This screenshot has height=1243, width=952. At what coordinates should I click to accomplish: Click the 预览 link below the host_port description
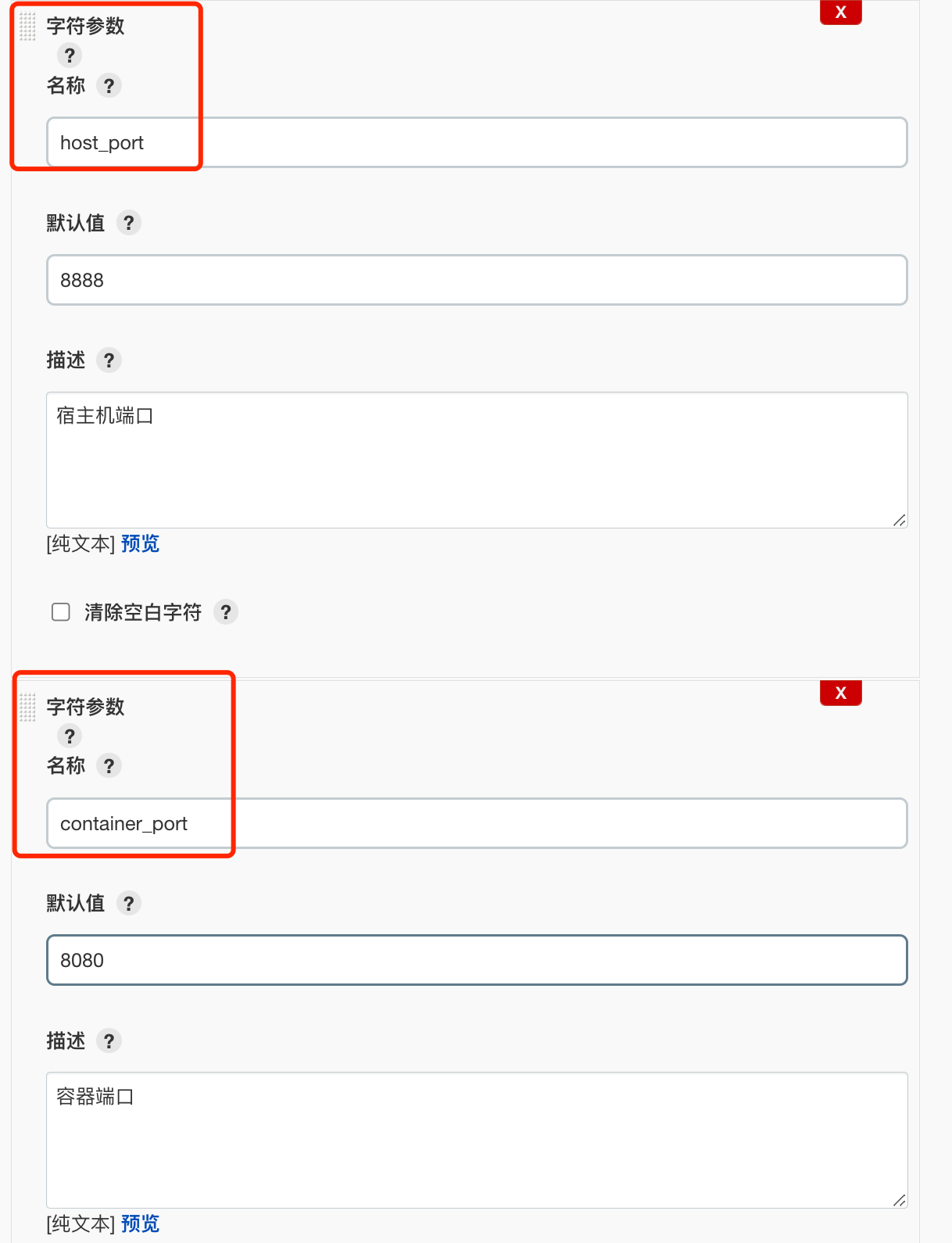139,543
